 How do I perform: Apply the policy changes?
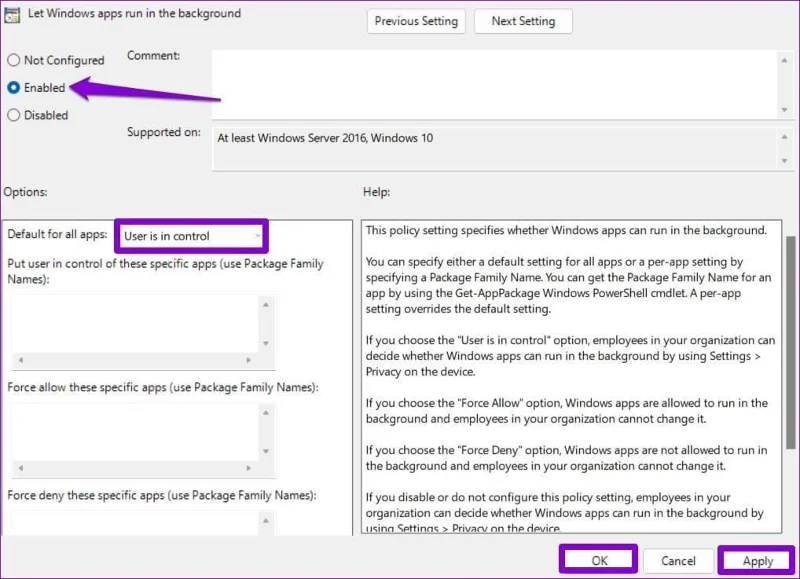tap(758, 561)
